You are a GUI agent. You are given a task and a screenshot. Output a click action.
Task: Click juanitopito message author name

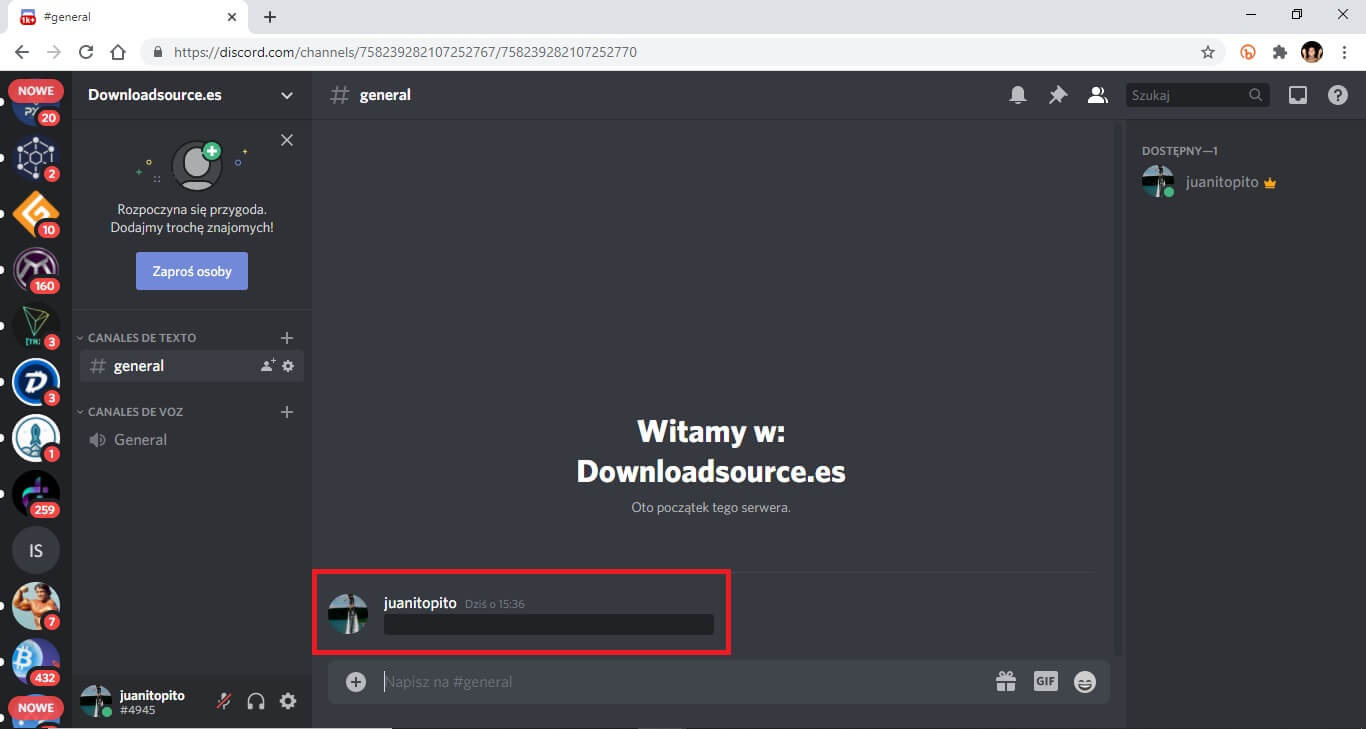point(420,603)
